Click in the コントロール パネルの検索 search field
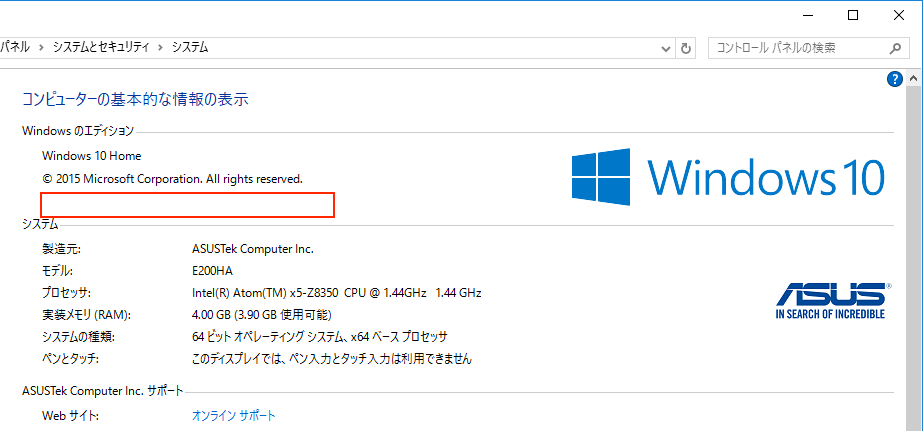This screenshot has width=923, height=431. tap(795, 48)
